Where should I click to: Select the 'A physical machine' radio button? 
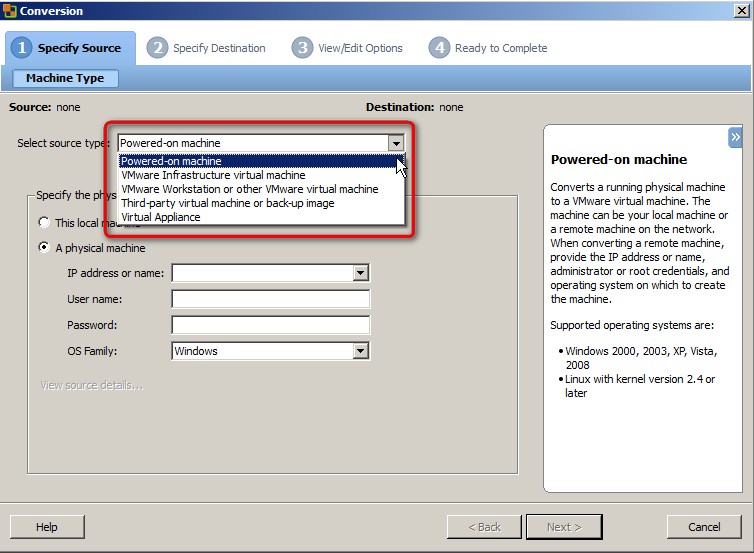click(x=44, y=247)
